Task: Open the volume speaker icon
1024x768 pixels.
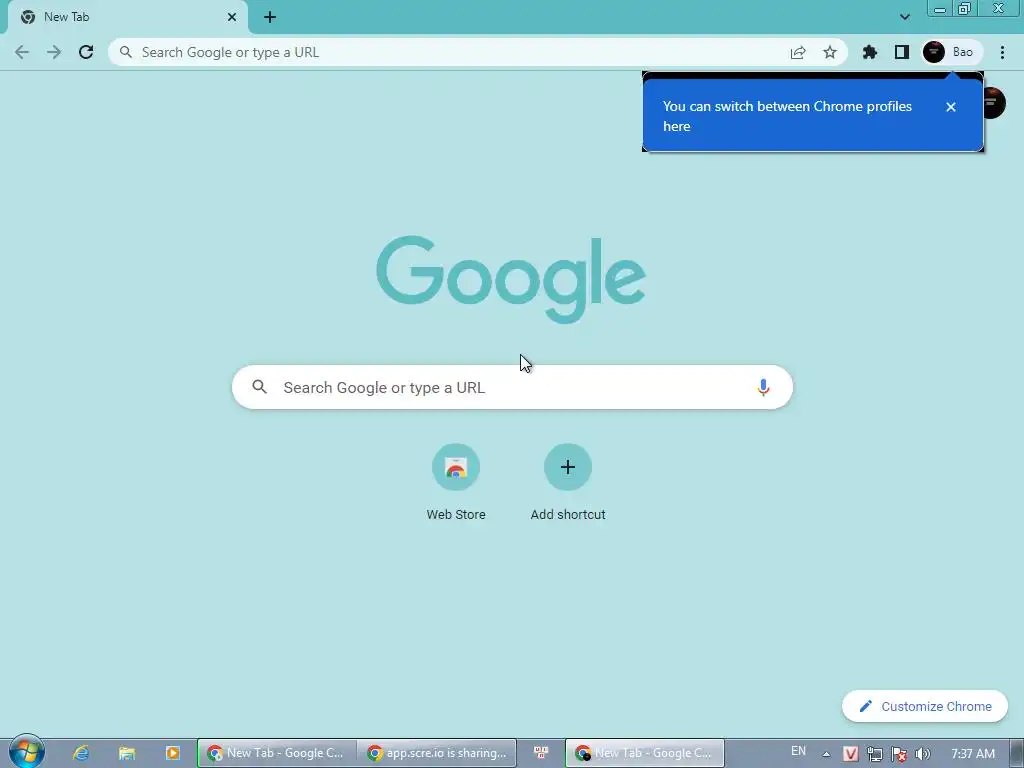Action: (923, 754)
